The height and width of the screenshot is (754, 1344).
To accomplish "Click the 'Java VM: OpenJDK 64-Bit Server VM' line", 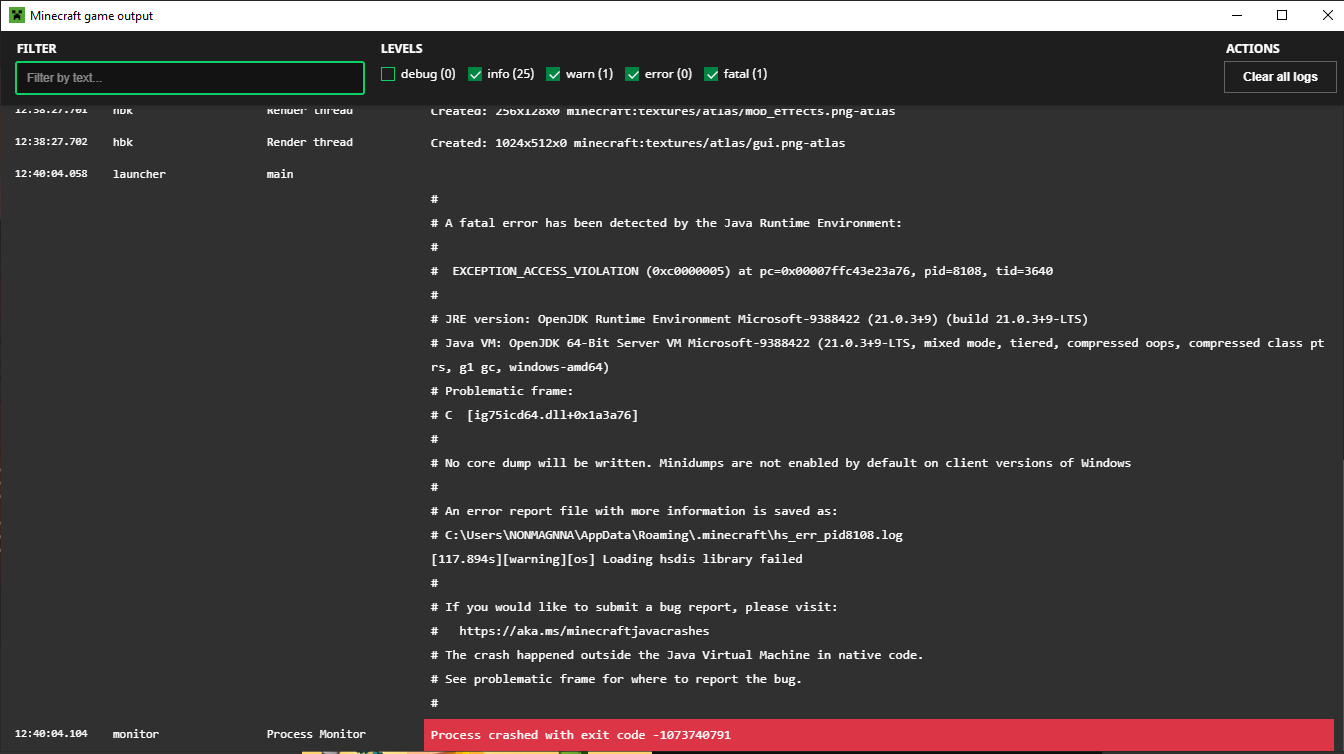I will pos(877,355).
